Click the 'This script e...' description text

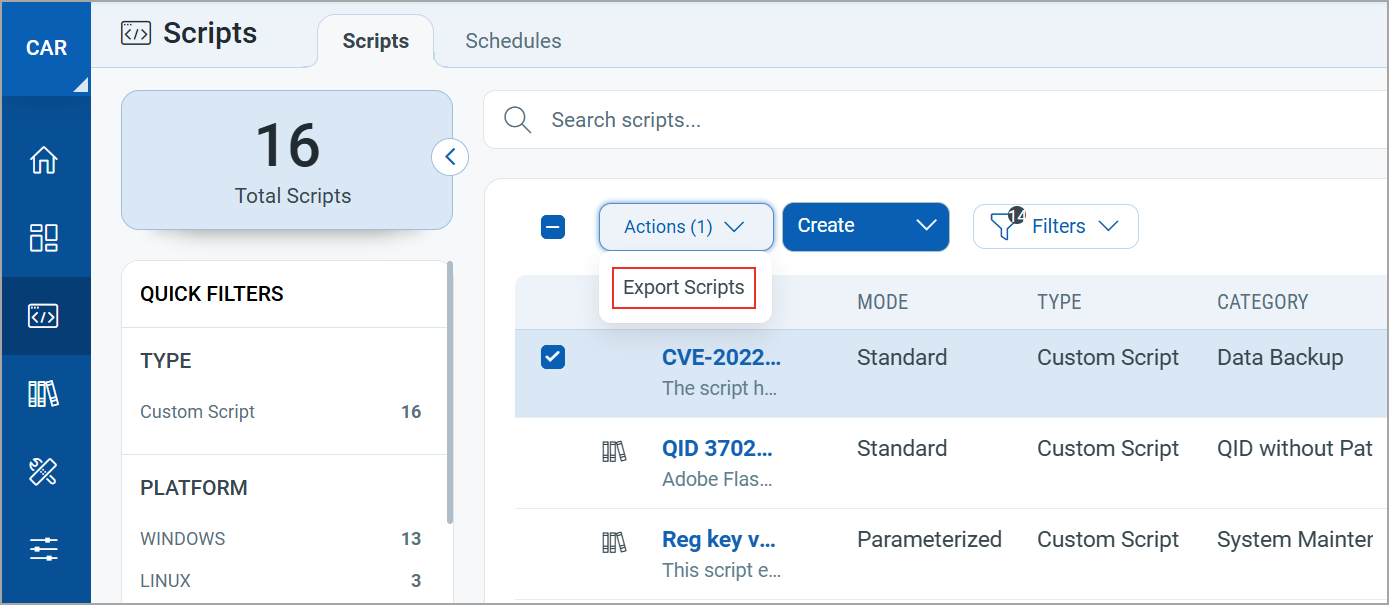[x=721, y=570]
